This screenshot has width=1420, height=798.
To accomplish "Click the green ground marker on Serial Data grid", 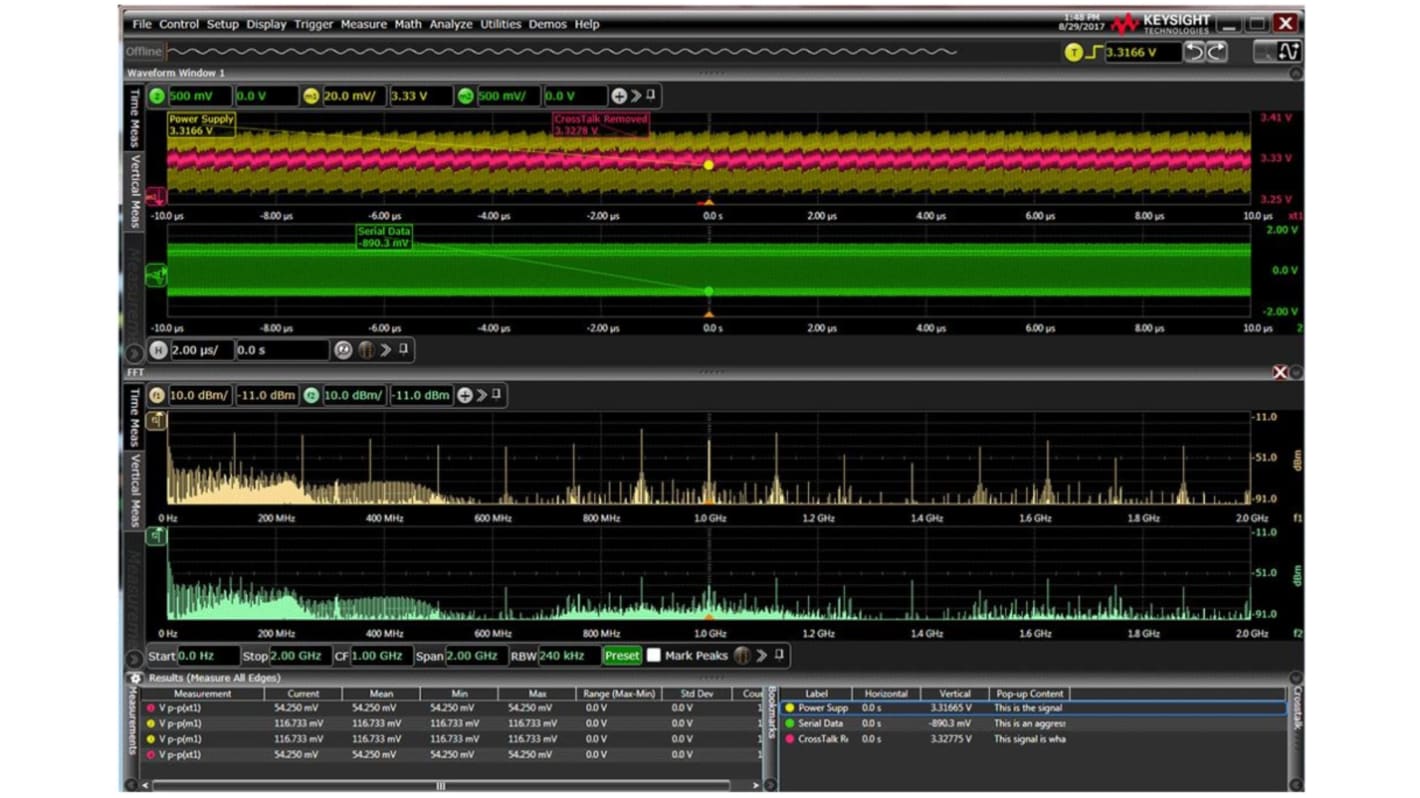I will click(157, 275).
